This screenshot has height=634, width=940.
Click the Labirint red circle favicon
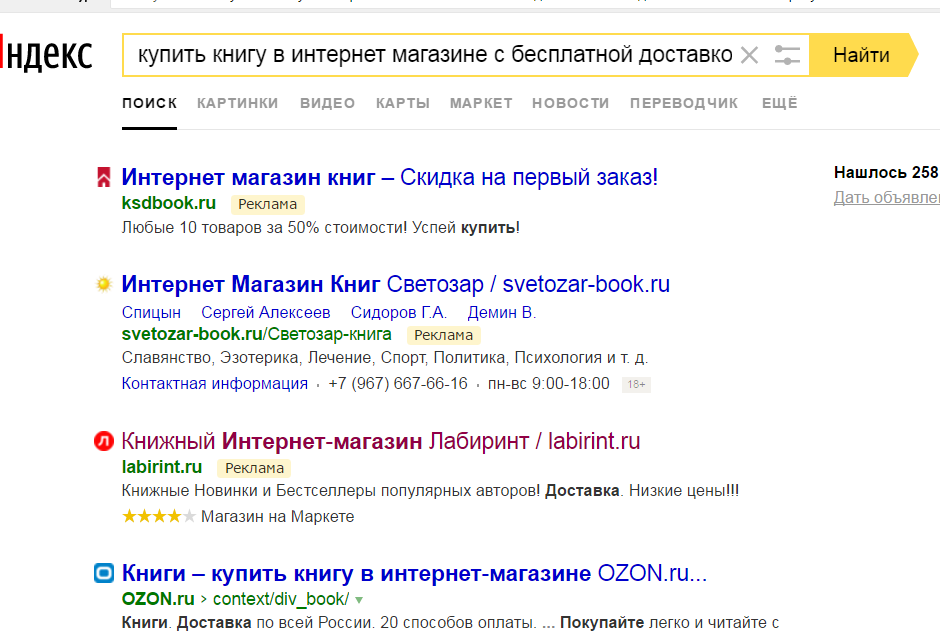tap(104, 442)
